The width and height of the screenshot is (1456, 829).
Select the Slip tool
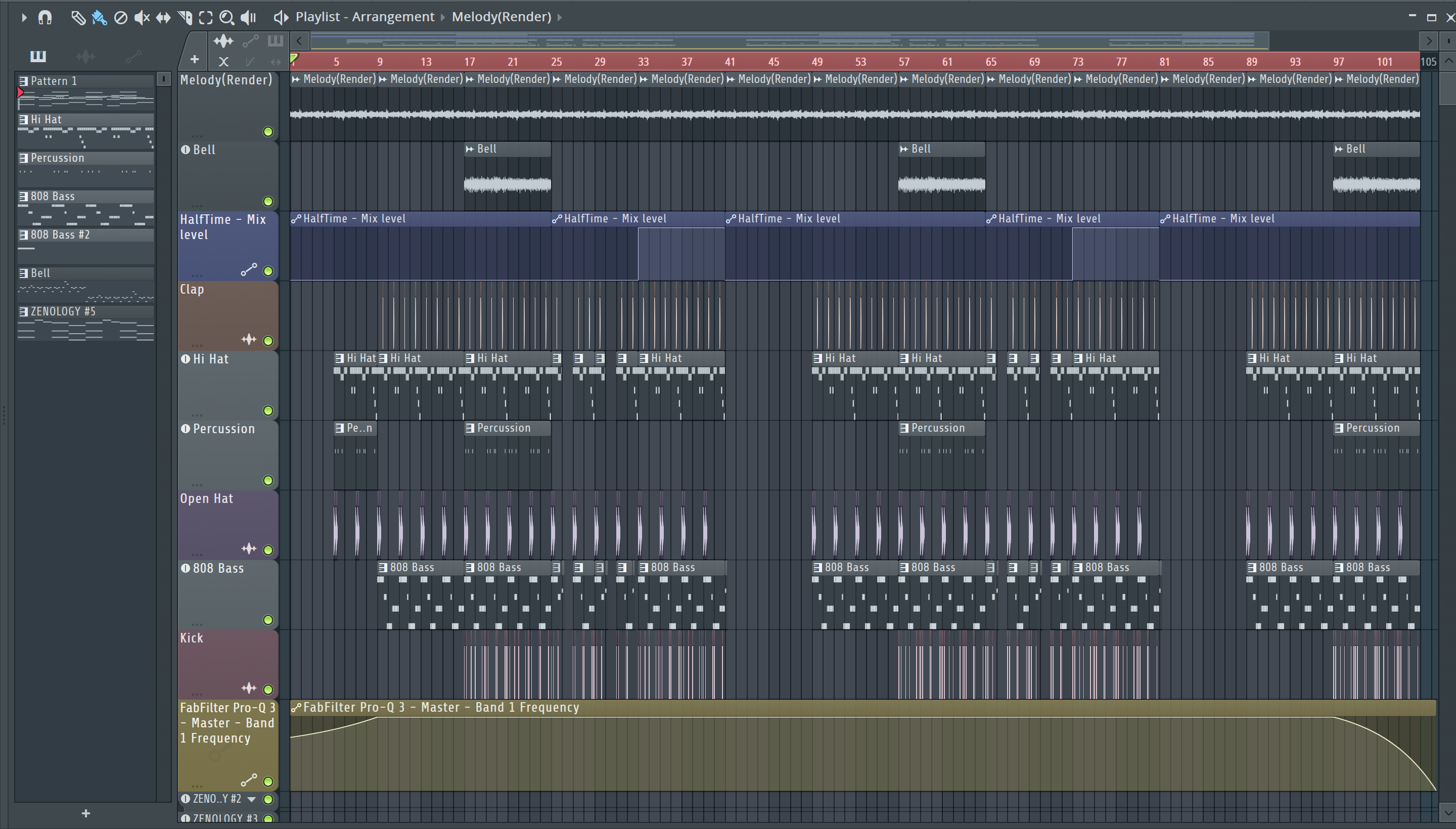163,18
